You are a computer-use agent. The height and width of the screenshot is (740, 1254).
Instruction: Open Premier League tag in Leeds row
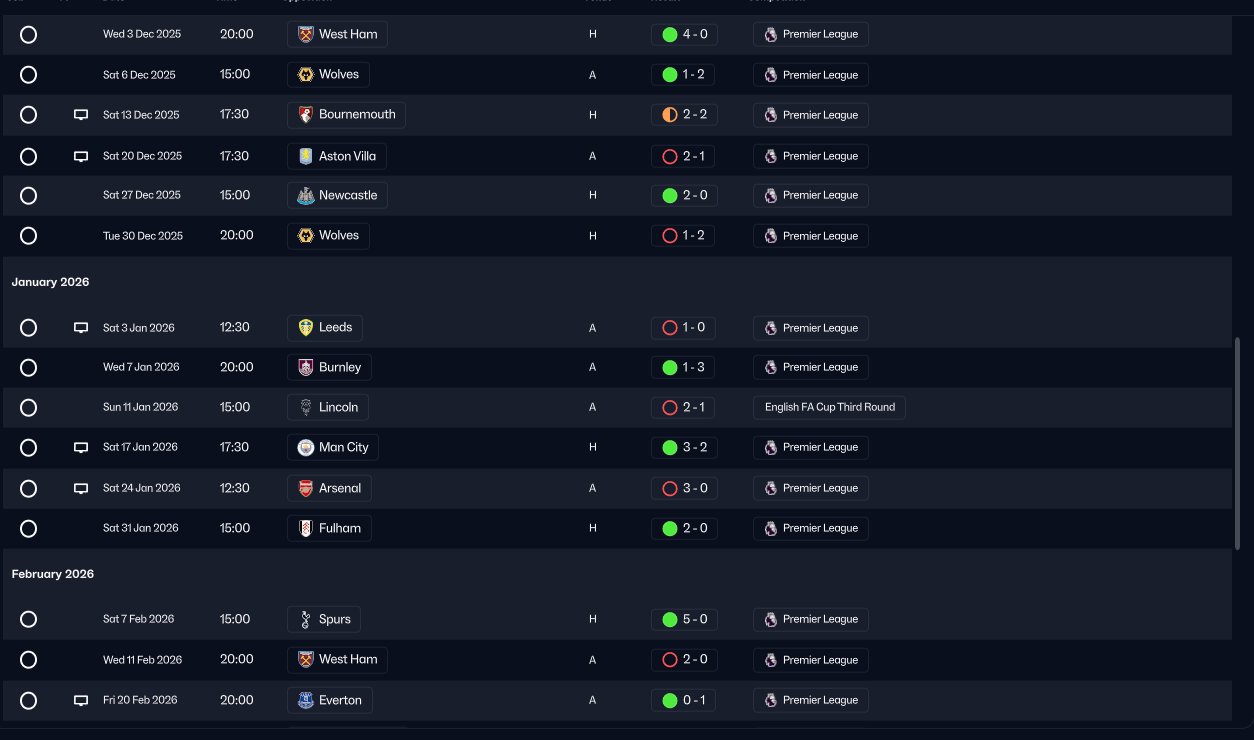(x=811, y=328)
